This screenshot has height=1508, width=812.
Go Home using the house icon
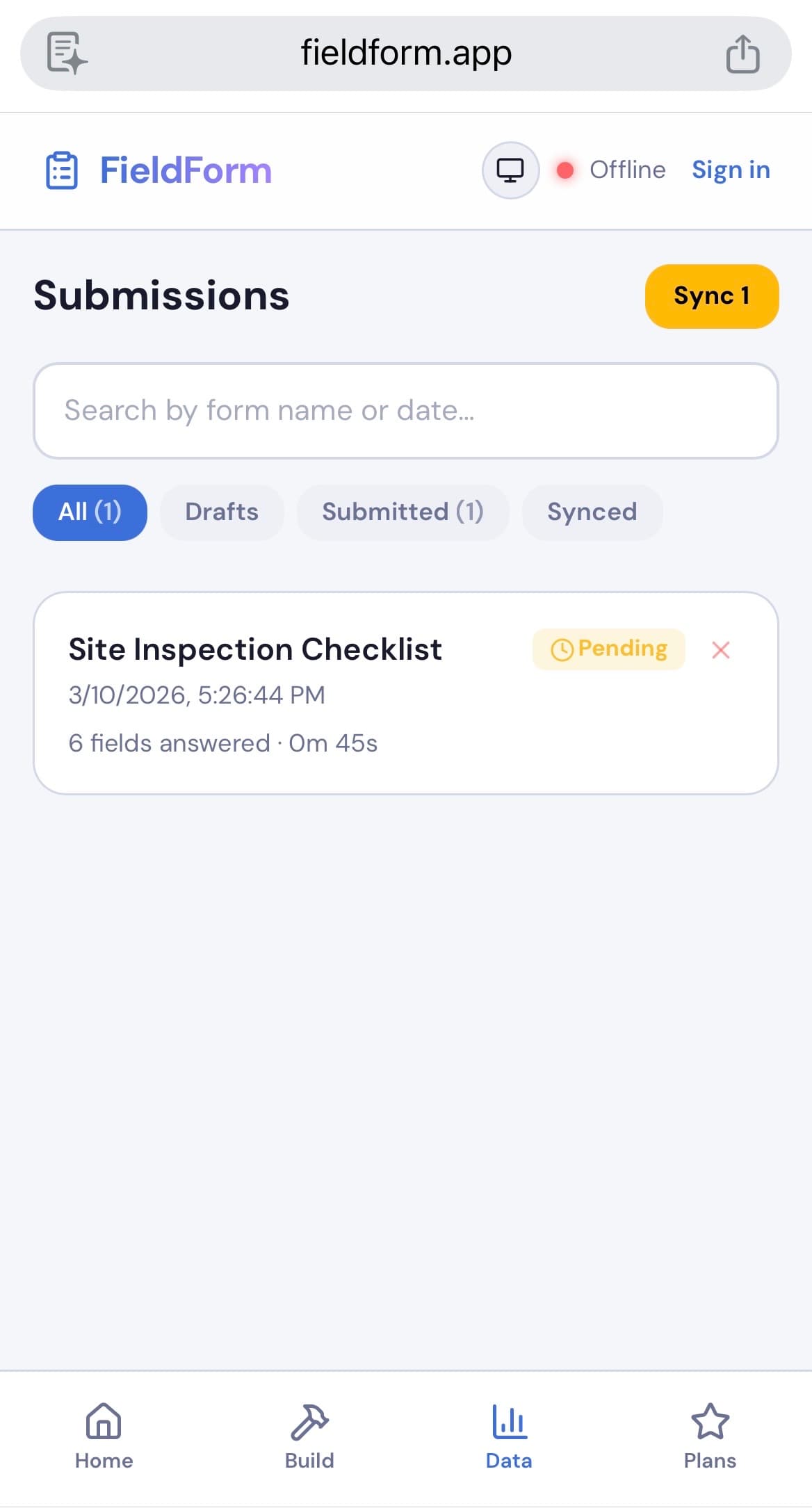point(103,1426)
